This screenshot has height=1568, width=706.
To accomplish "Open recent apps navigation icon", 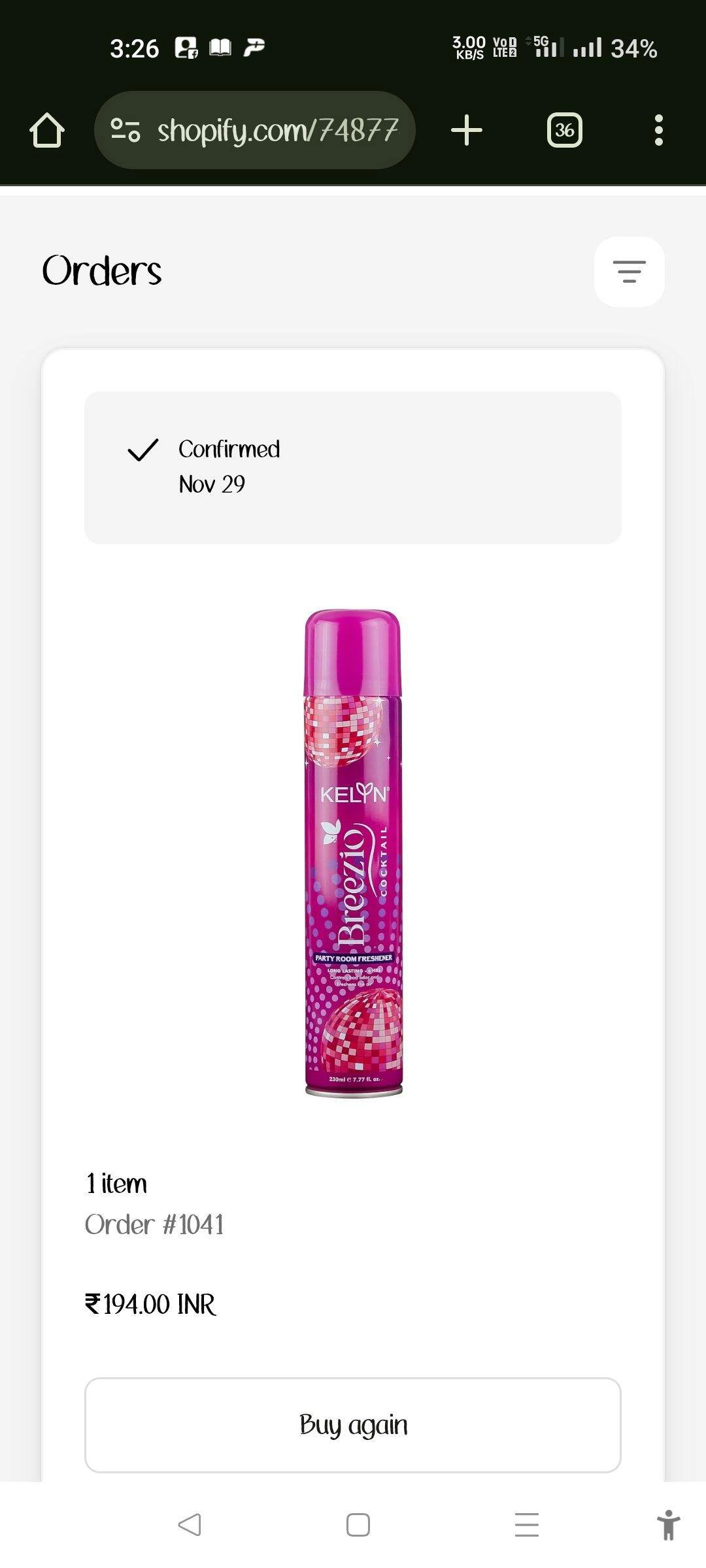I will tap(526, 1525).
